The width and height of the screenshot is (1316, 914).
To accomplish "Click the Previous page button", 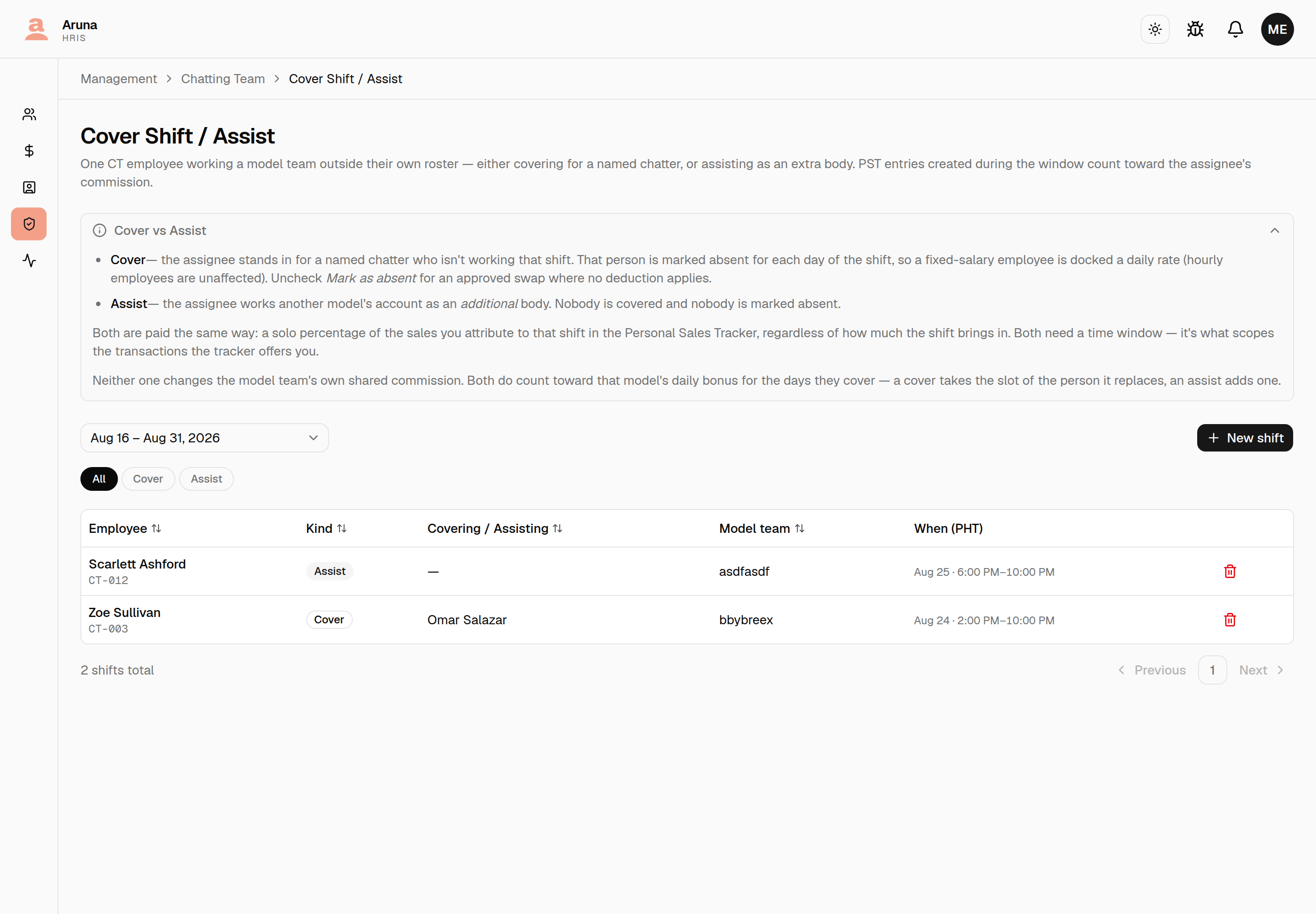I will [1151, 670].
